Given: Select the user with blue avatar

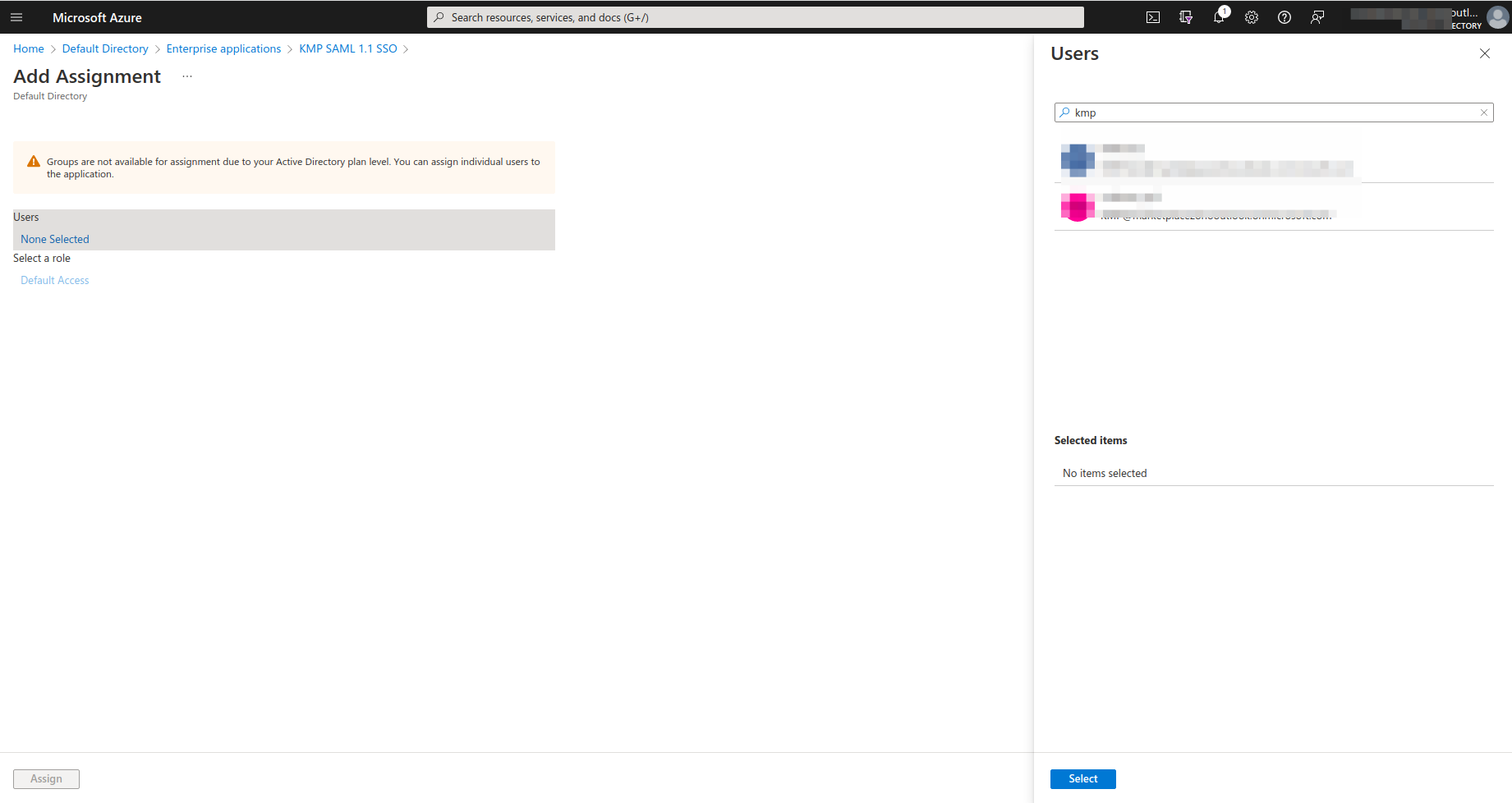Looking at the screenshot, I should [x=1274, y=159].
